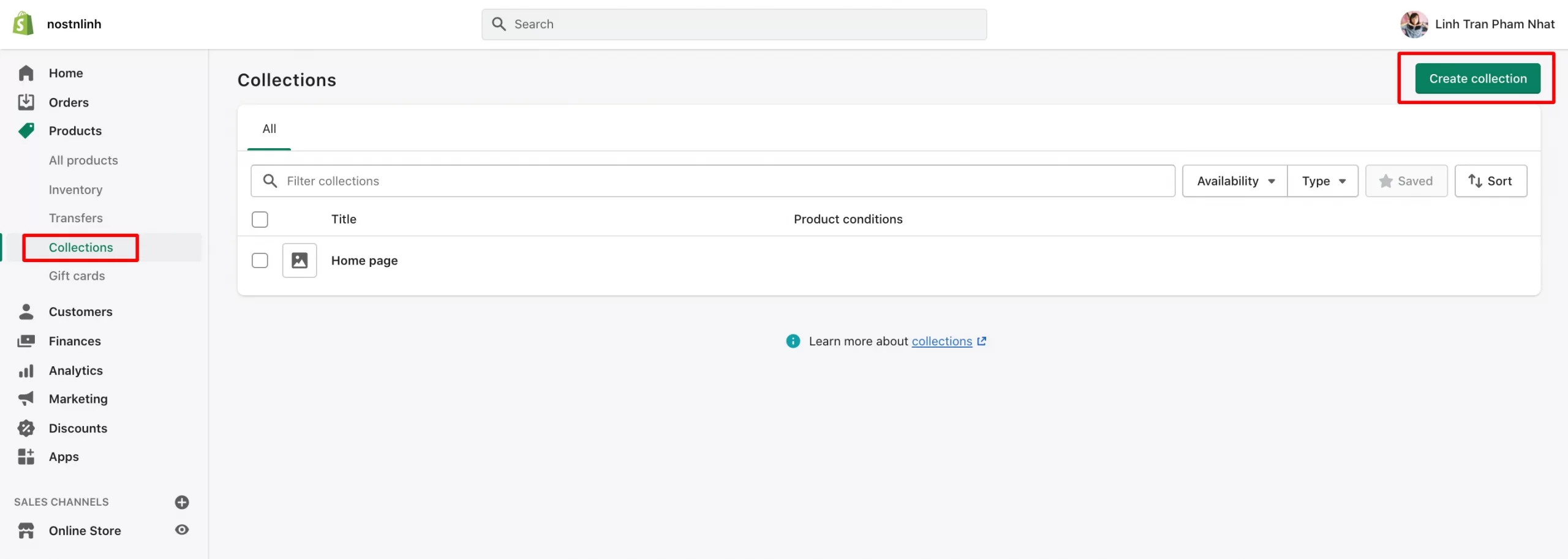
Task: Open Analytics bar chart icon
Action: coord(26,370)
